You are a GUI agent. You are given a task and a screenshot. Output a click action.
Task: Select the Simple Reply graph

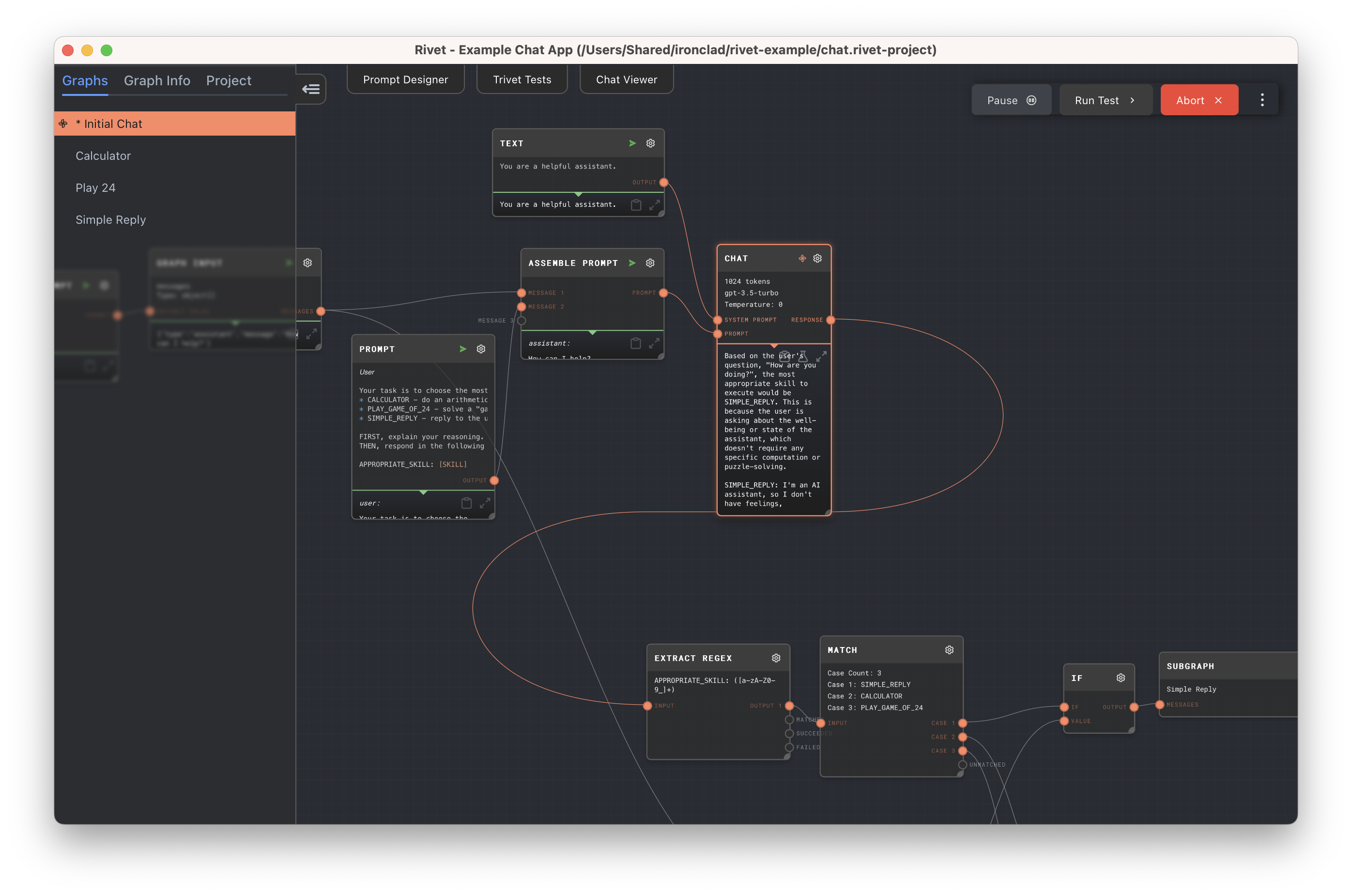coord(175,220)
